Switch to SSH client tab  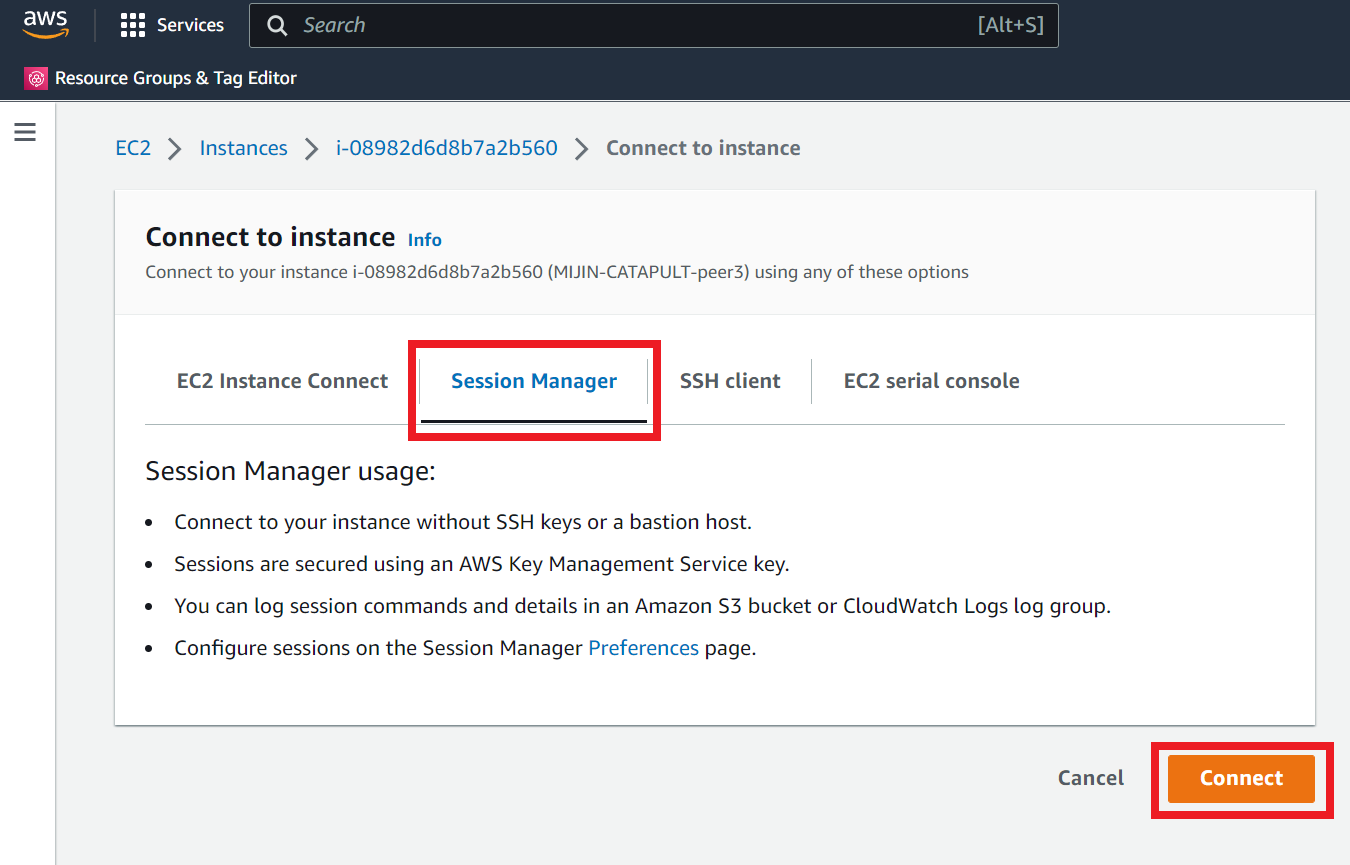[x=730, y=381]
